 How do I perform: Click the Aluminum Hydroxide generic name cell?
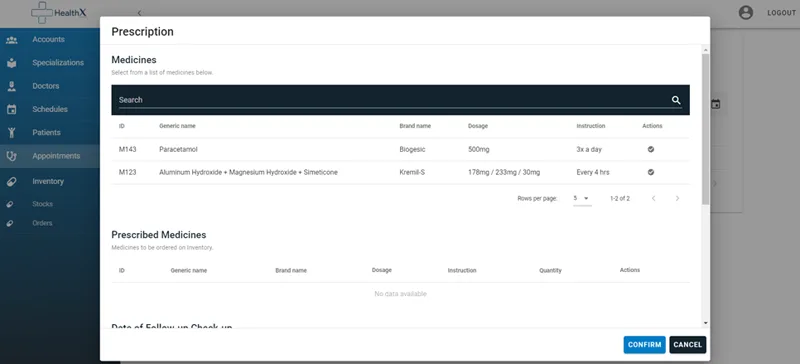click(248, 173)
